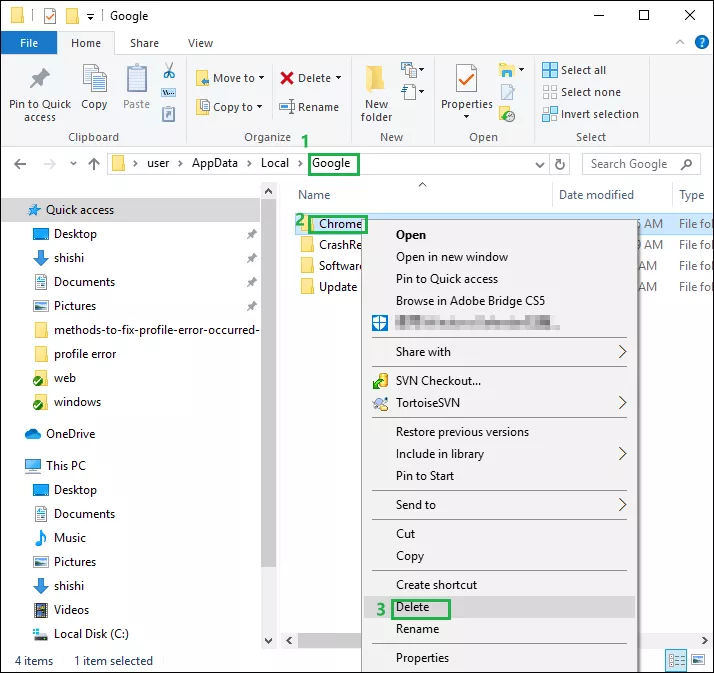Open the Recent locations dropdown arrow

click(x=73, y=163)
